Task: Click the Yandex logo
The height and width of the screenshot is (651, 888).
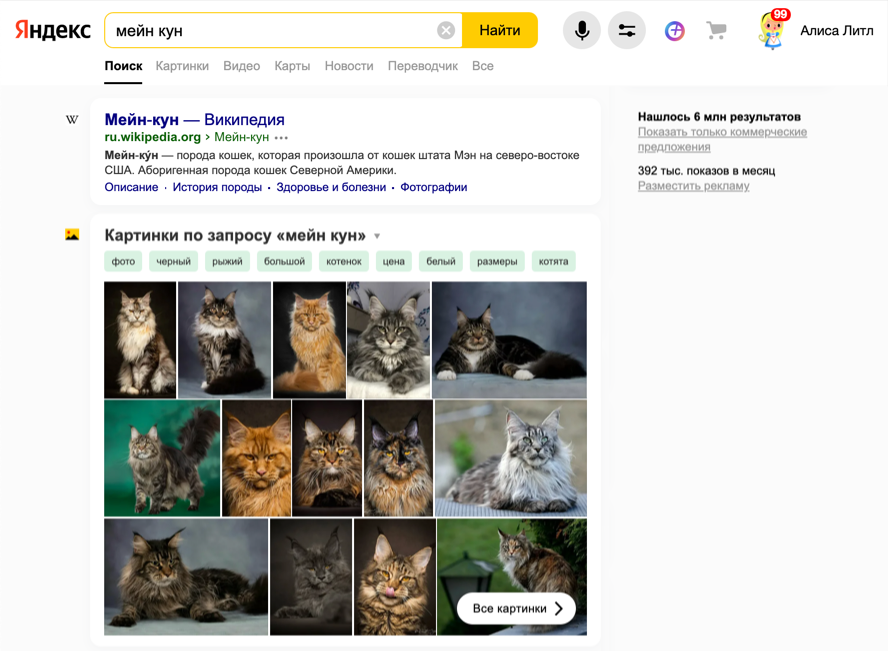Action: pos(52,30)
